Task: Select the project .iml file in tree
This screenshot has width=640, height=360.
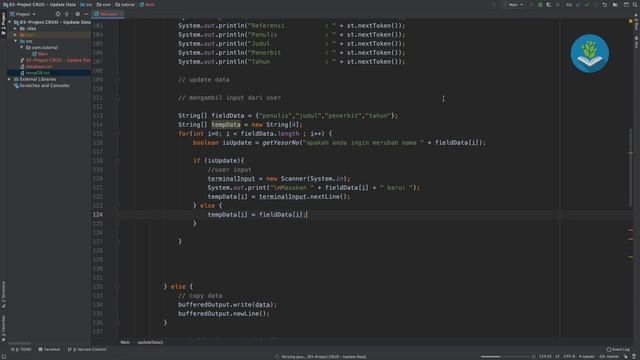Action: click(x=55, y=60)
